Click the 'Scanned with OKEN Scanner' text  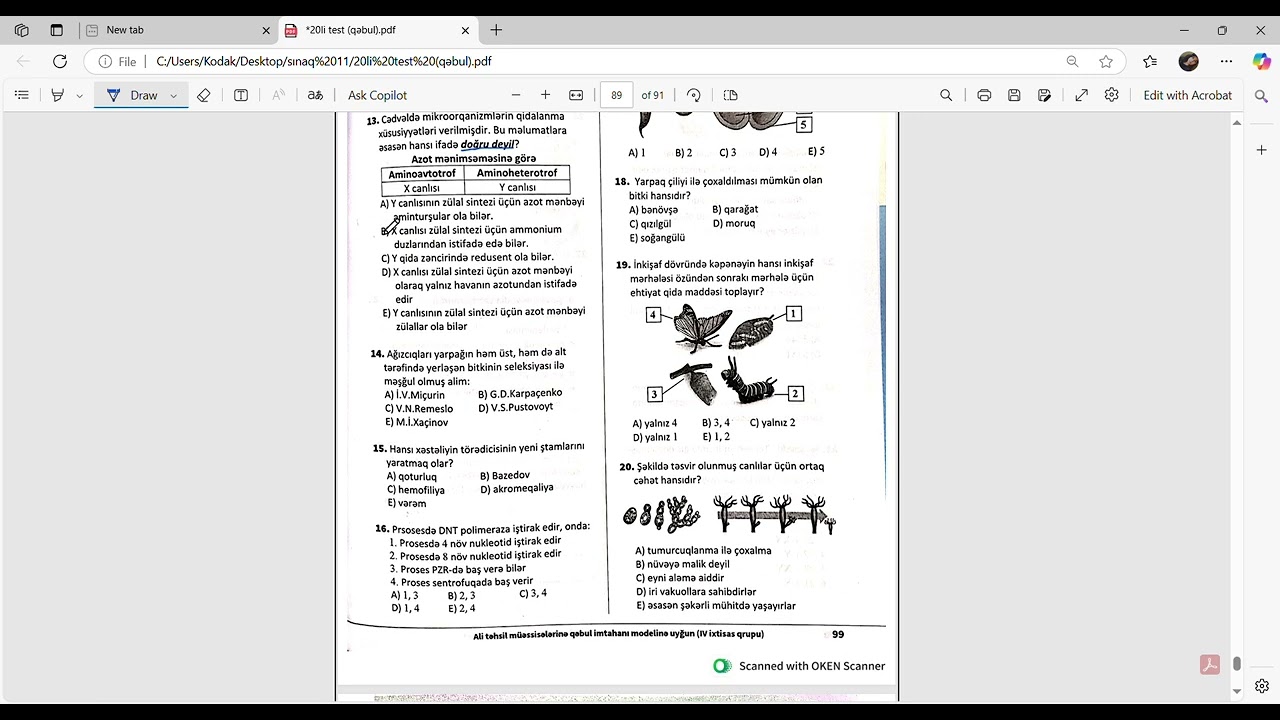coord(812,666)
